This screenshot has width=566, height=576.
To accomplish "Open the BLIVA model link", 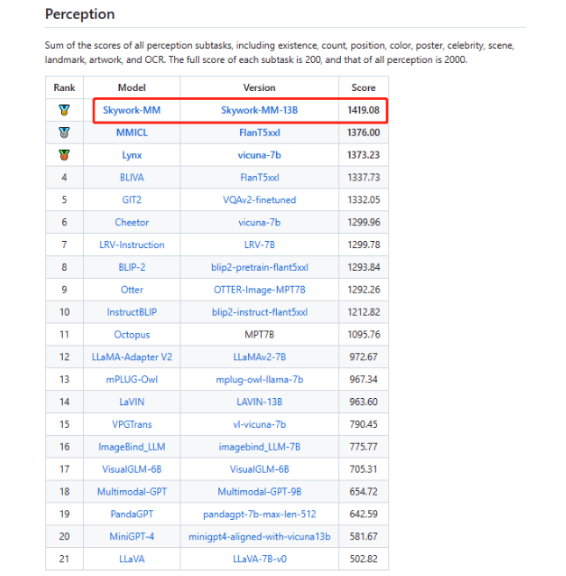I will (x=132, y=177).
